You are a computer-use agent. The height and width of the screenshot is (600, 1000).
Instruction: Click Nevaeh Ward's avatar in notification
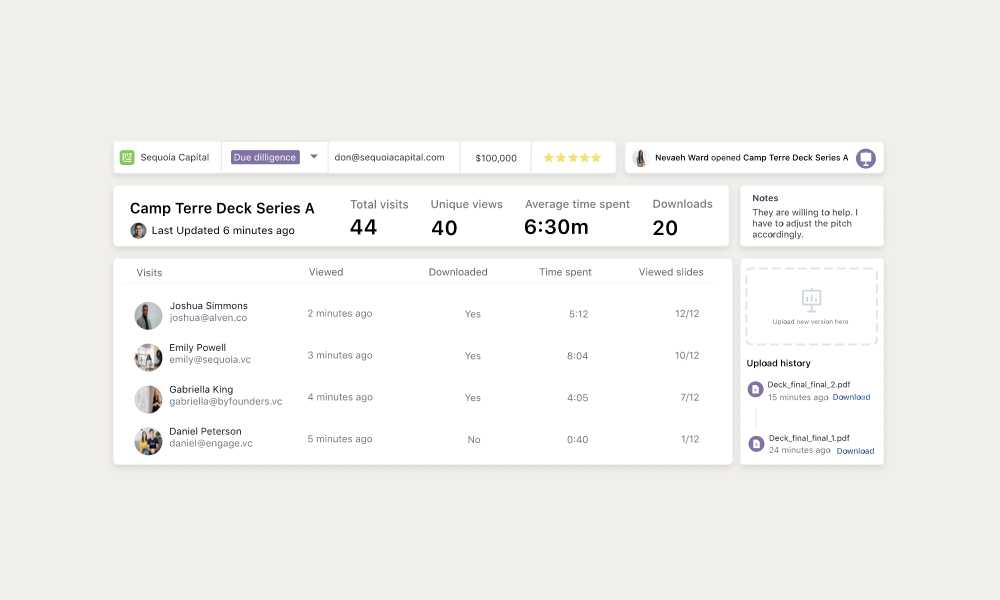[640, 158]
